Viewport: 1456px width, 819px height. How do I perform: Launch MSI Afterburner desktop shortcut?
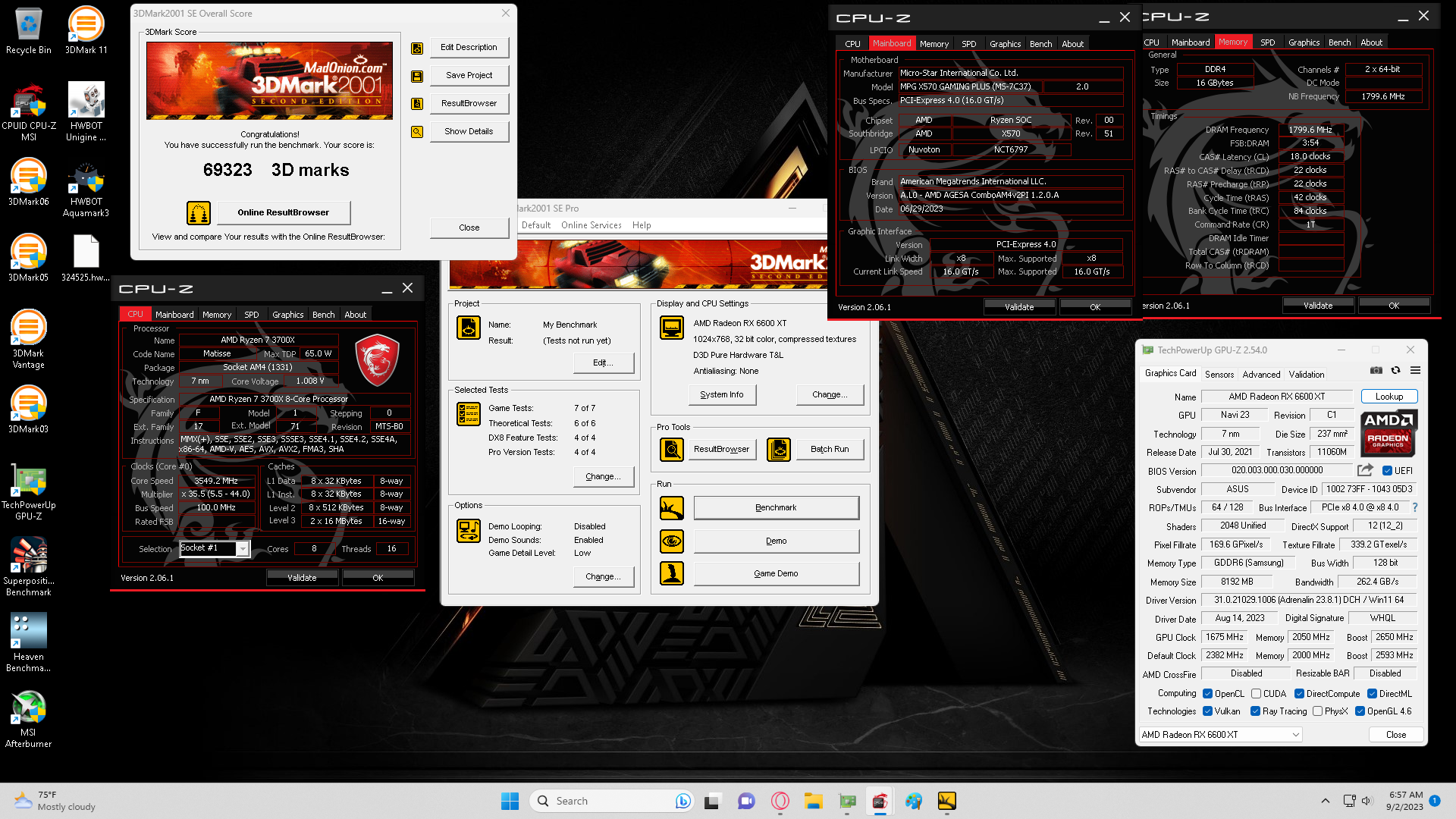[29, 720]
